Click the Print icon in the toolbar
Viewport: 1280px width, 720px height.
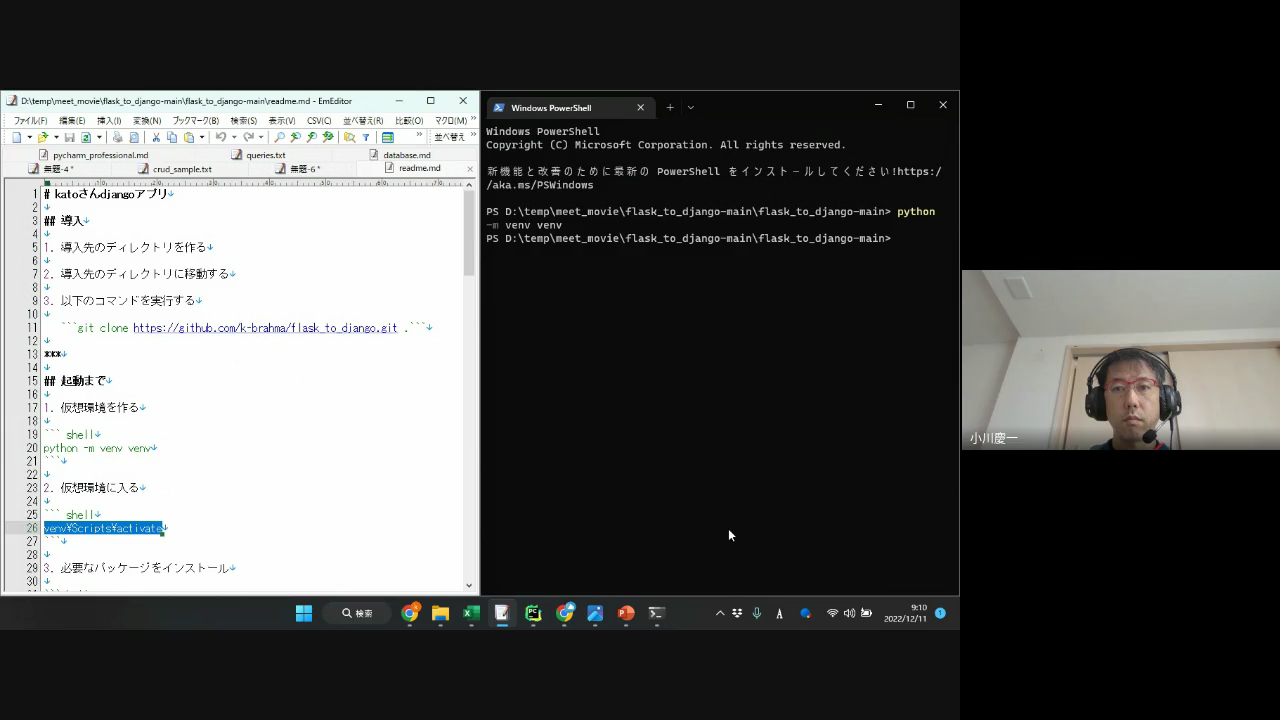point(117,137)
